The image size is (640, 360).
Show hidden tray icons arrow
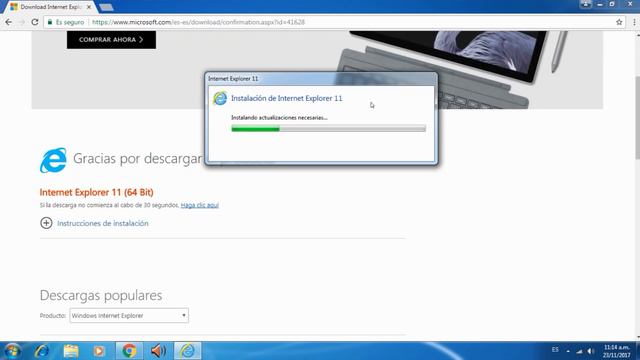pyautogui.click(x=568, y=351)
